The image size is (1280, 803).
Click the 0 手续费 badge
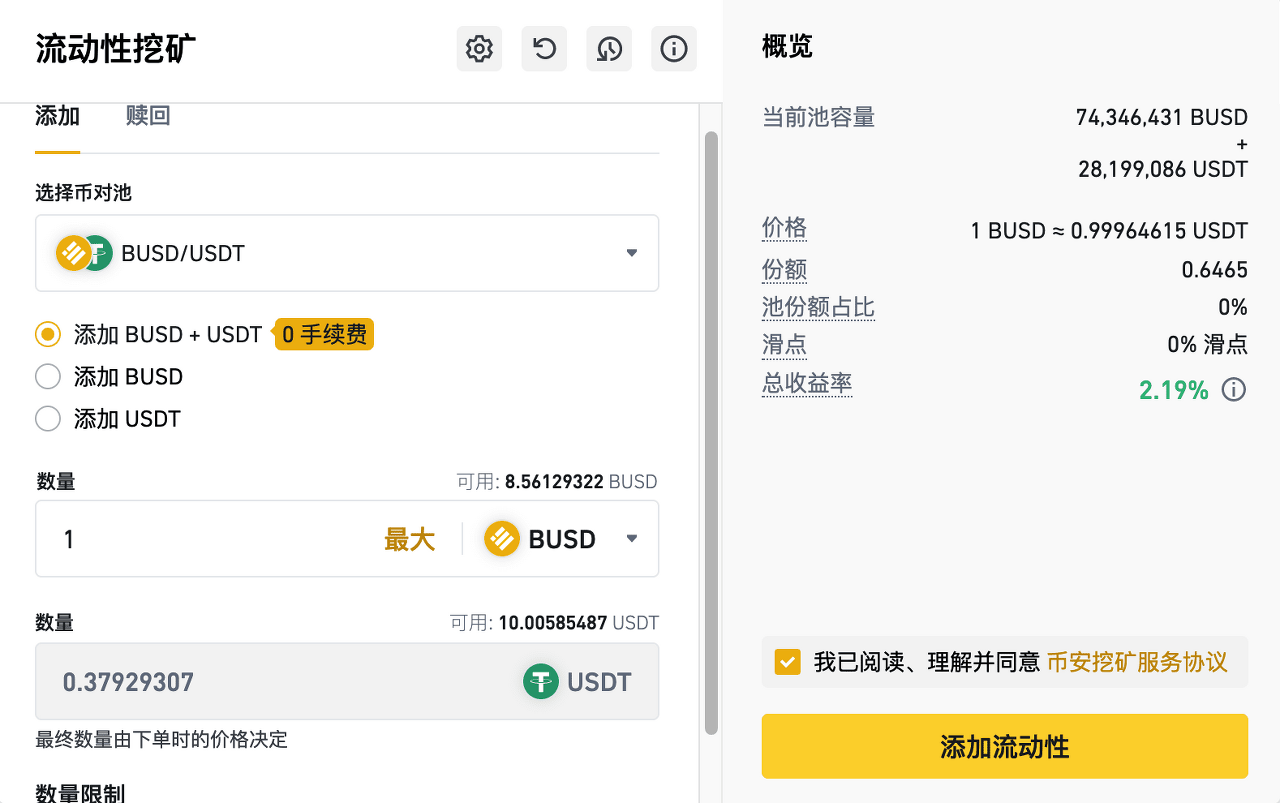[324, 334]
